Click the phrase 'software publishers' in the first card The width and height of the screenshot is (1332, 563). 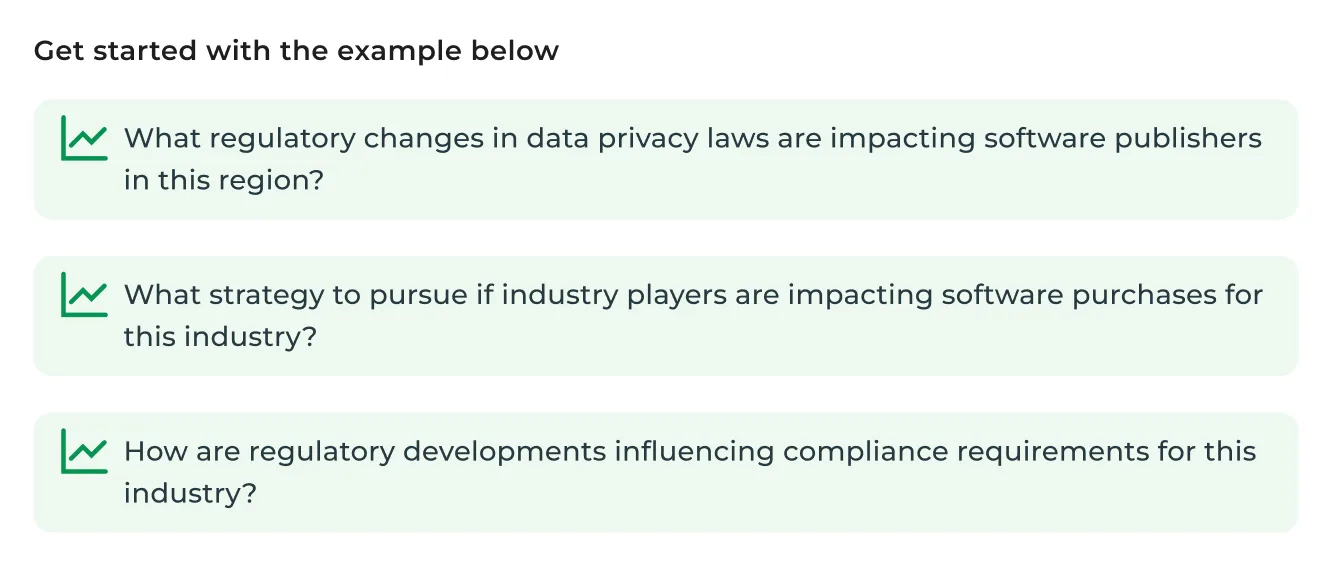click(1123, 138)
